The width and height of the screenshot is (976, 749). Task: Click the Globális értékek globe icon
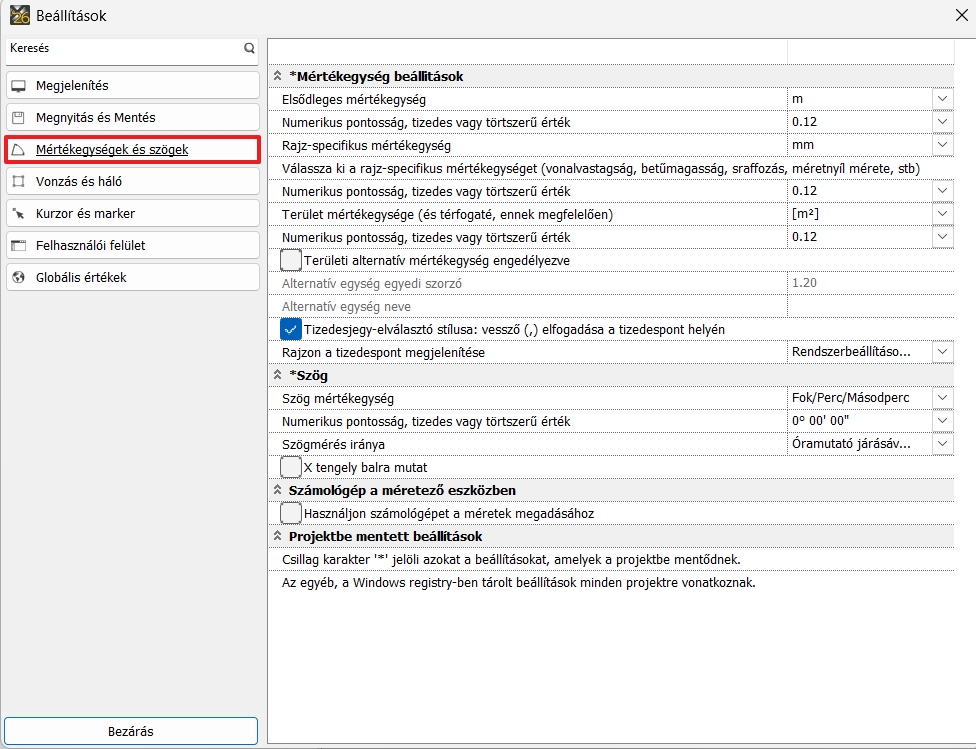click(18, 278)
